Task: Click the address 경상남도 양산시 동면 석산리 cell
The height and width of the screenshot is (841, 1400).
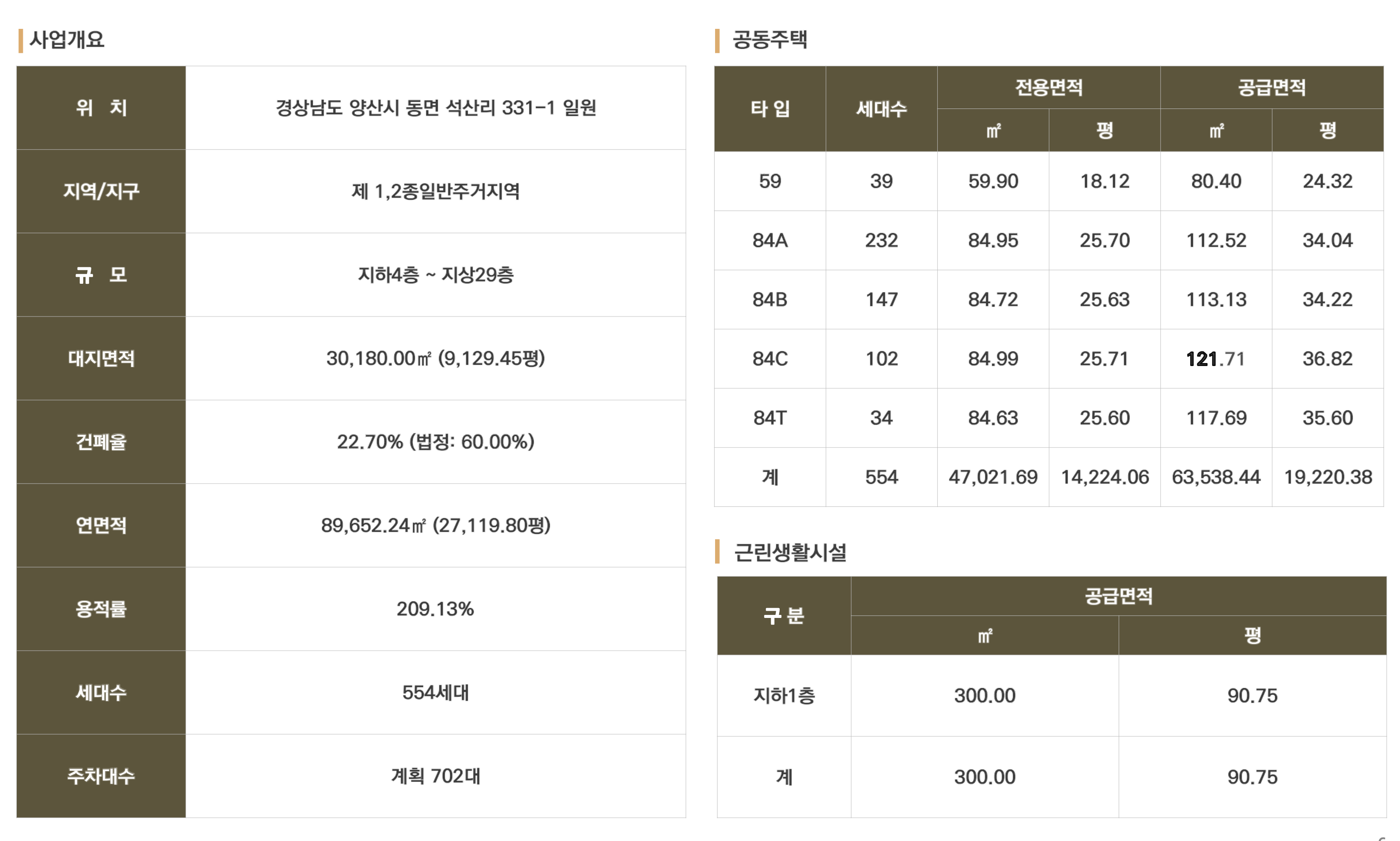Action: pos(436,108)
